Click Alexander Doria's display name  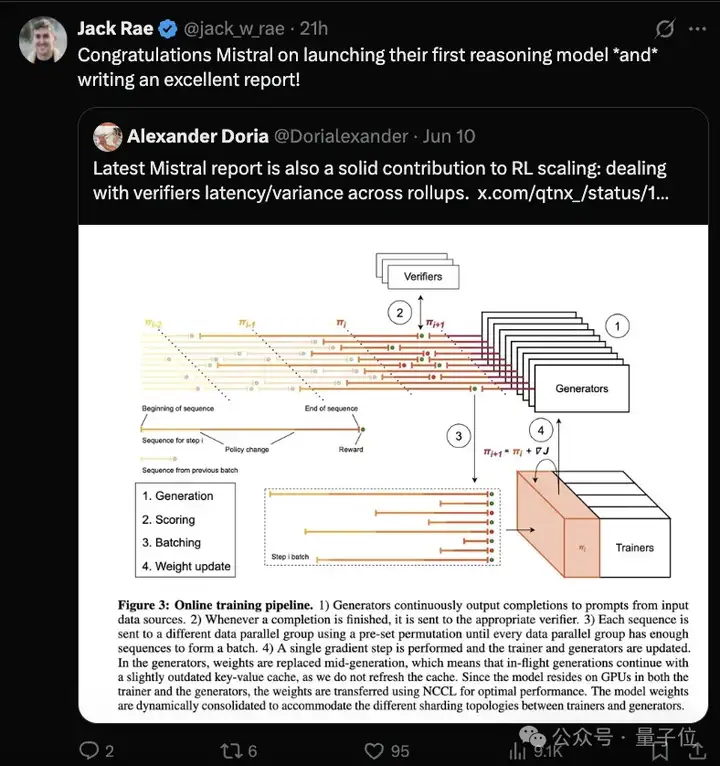[x=198, y=136]
